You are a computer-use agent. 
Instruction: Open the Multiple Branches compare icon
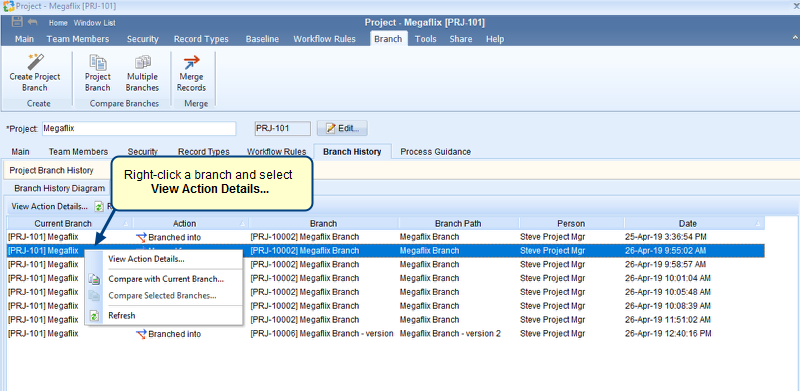pyautogui.click(x=142, y=62)
